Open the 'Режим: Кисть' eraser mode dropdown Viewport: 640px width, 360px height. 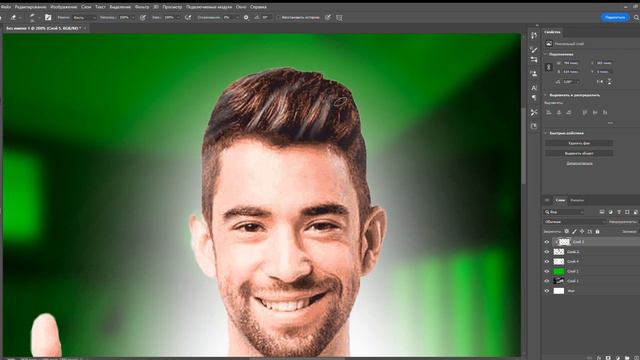coord(84,18)
